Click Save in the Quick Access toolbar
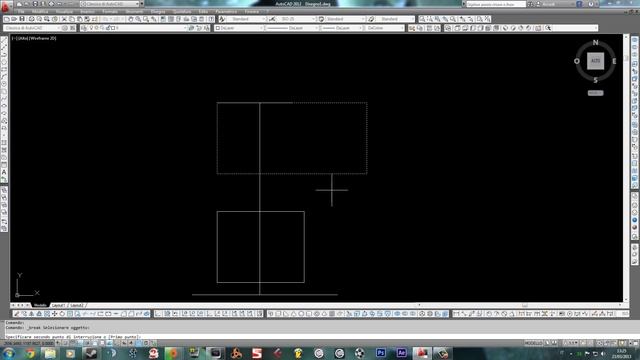Image resolution: width=640 pixels, height=360 pixels. pos(35,4)
